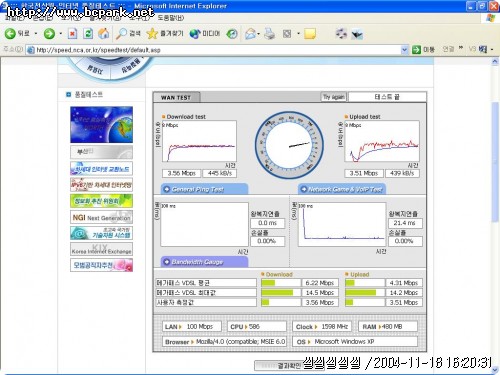Open the Mail button dropdown arrow
The width and height of the screenshot is (500, 375).
tap(259, 34)
